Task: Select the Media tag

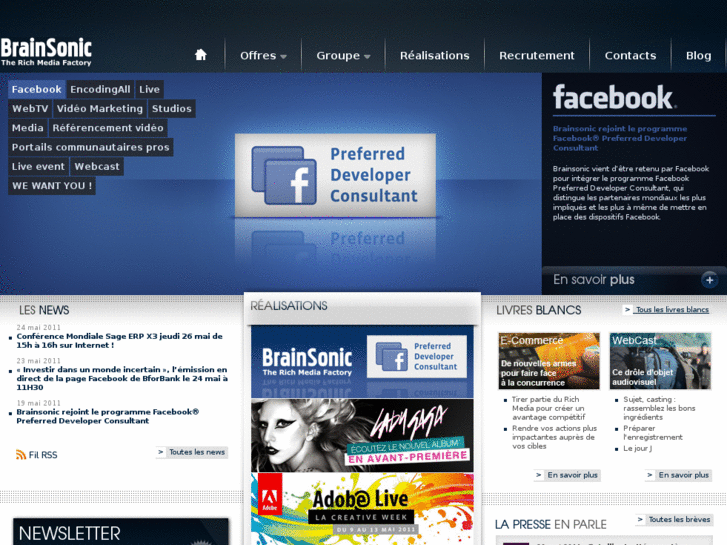Action: pyautogui.click(x=27, y=128)
